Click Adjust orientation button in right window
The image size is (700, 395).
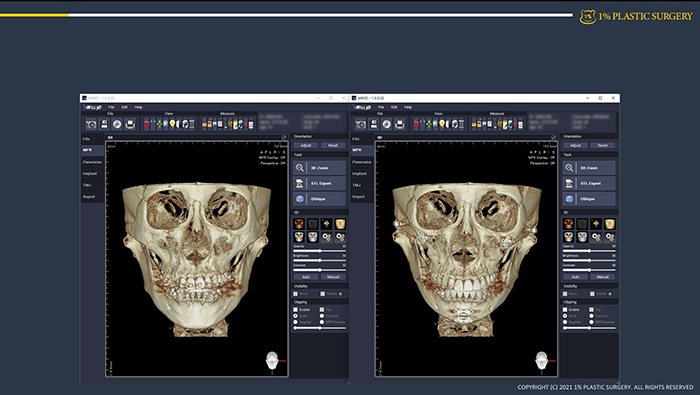(x=575, y=146)
